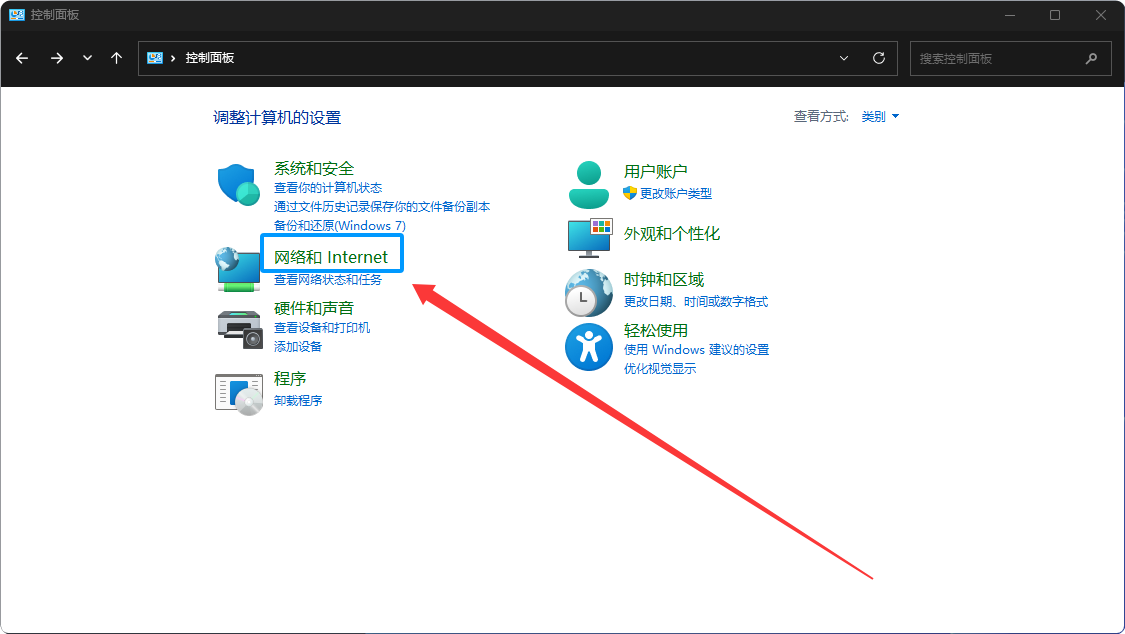Open 外观和个性化 category

click(x=672, y=234)
